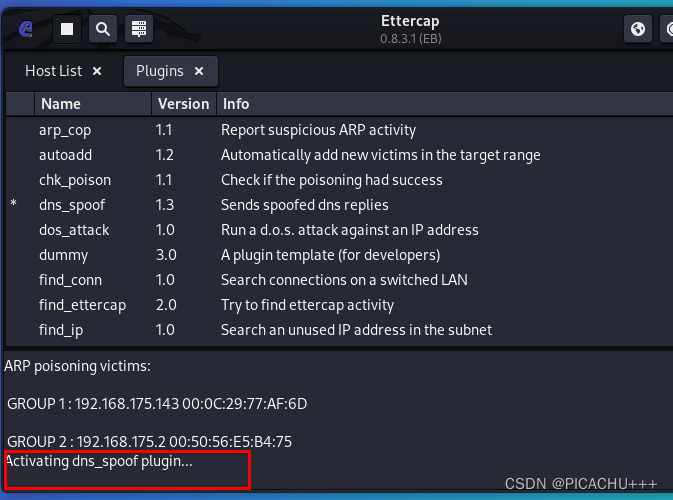This screenshot has width=673, height=500.
Task: Select the chk_poison plugin entry
Action: click(x=74, y=180)
